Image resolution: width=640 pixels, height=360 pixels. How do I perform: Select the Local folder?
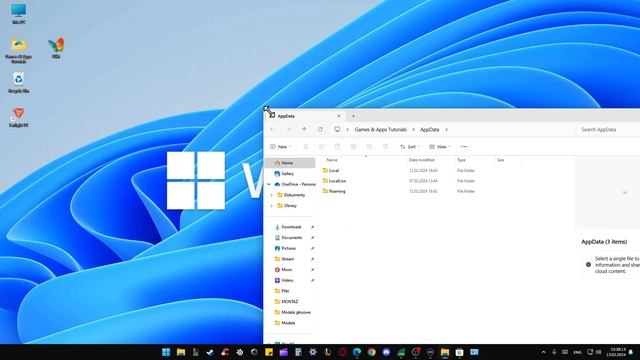[331, 171]
